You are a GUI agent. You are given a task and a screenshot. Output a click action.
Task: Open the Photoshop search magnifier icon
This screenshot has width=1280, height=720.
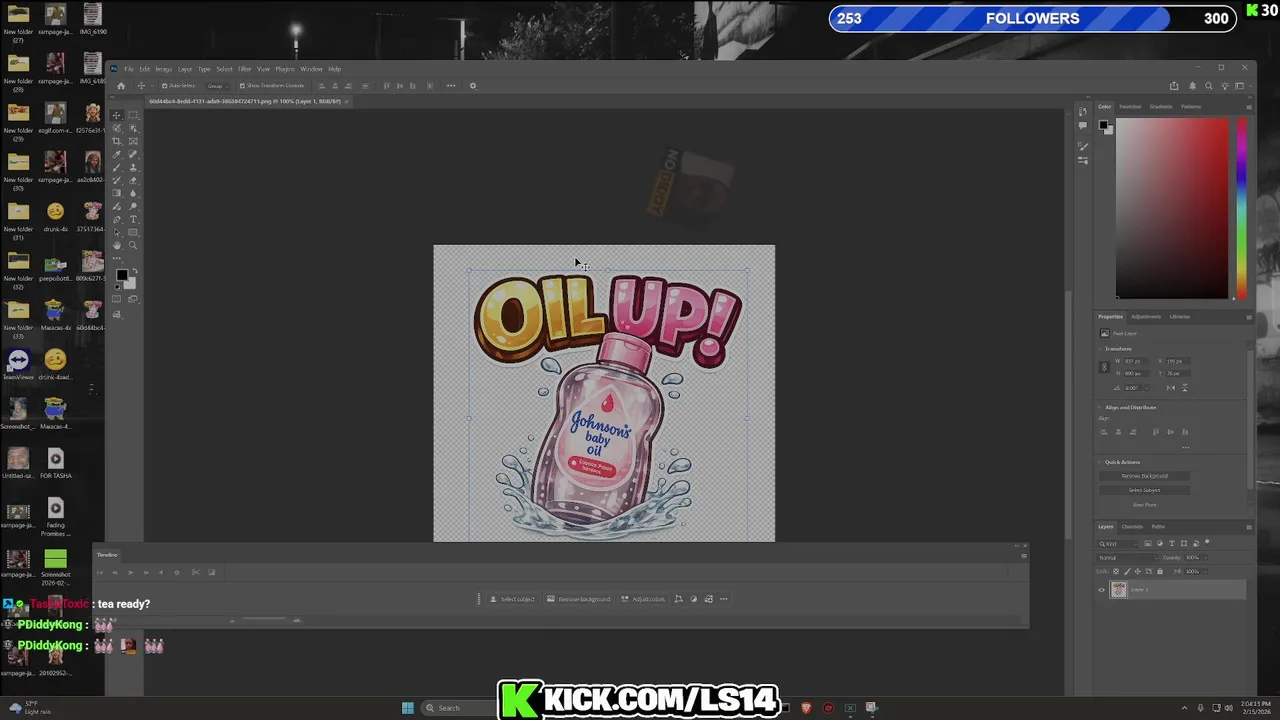(x=1208, y=86)
